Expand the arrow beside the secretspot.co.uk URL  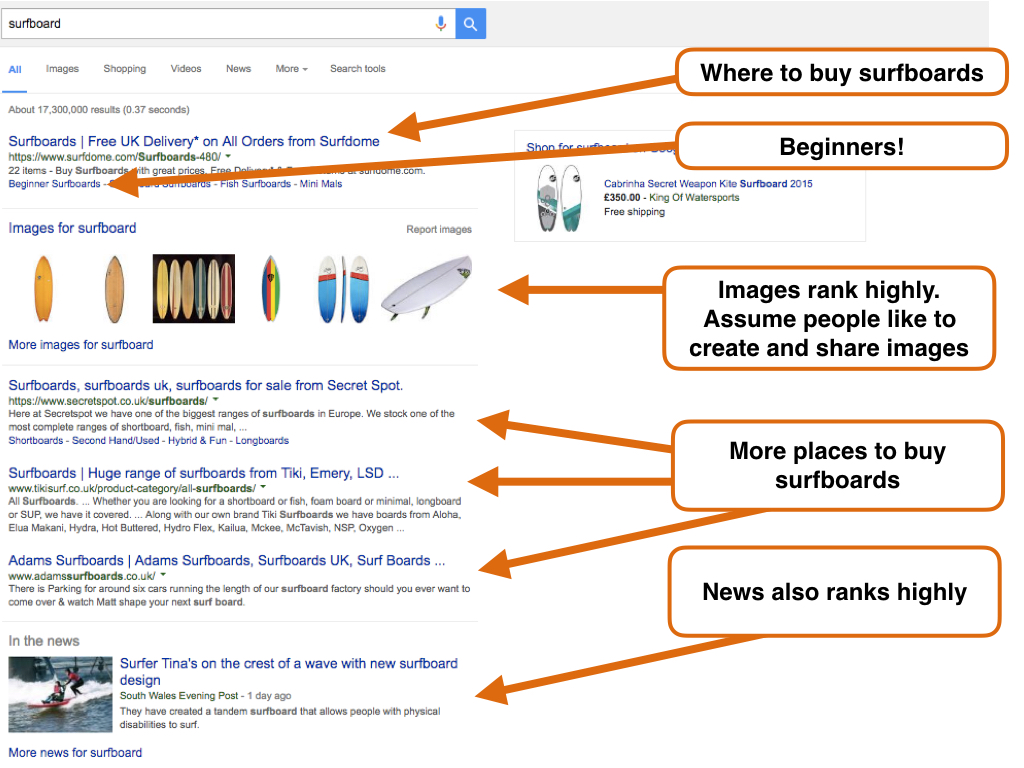point(216,400)
